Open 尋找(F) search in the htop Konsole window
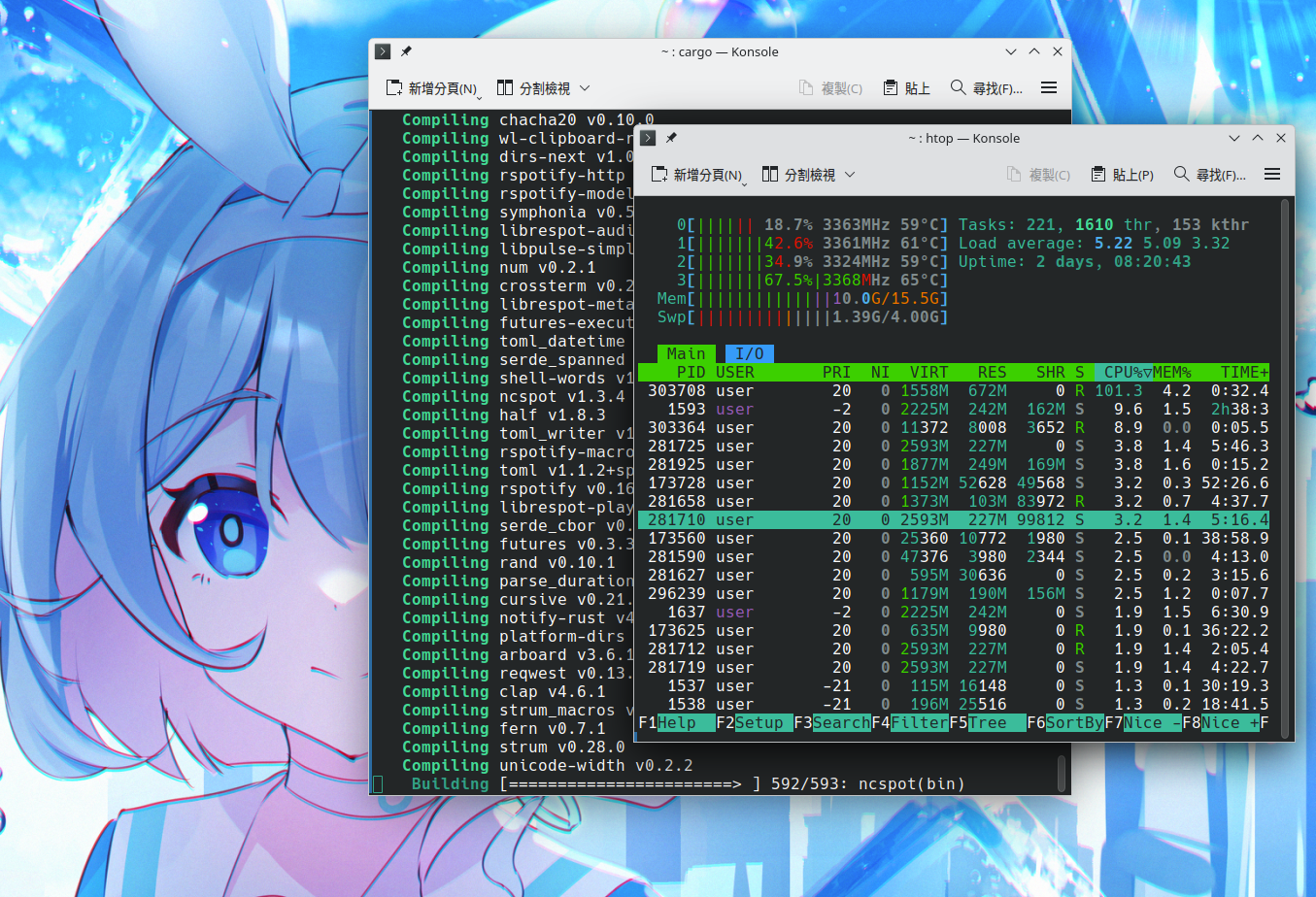1316x897 pixels. click(x=1209, y=175)
